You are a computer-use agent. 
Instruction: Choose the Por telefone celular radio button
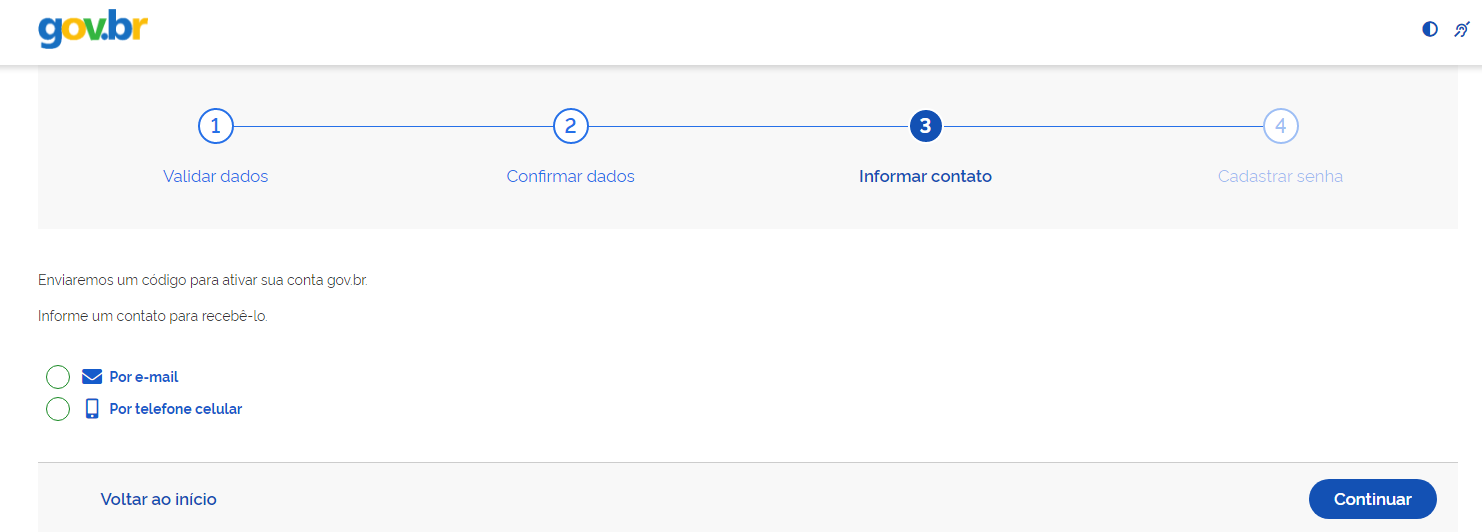(58, 409)
